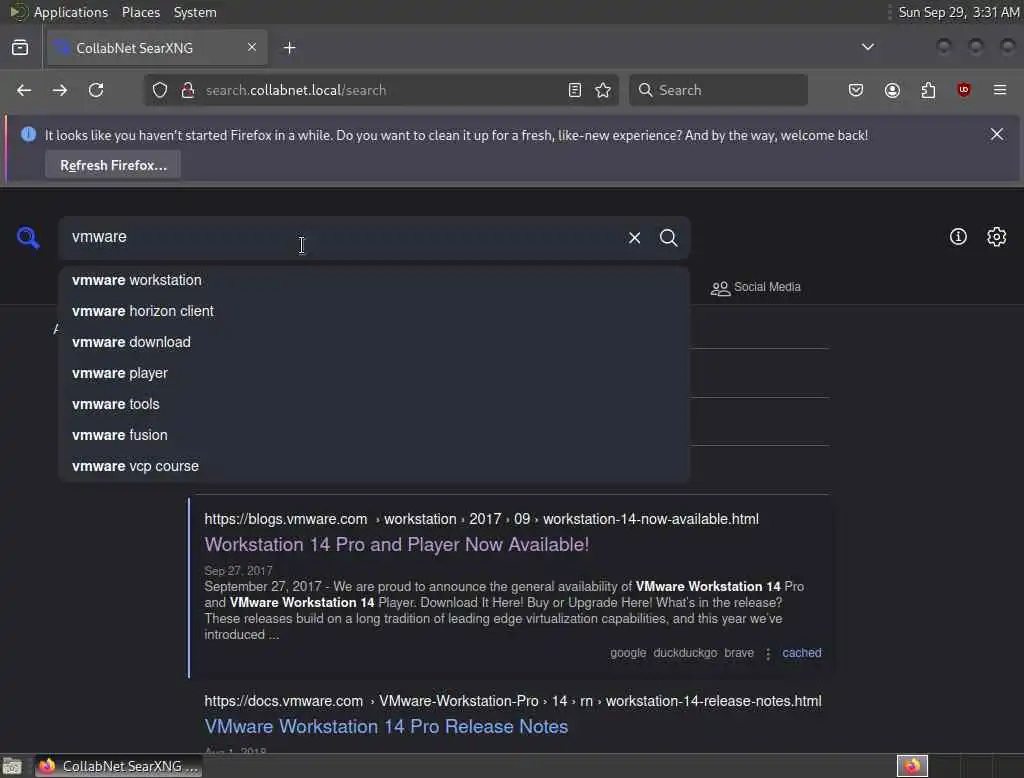Bookmark this page with star icon
The height and width of the screenshot is (778, 1024).
[x=603, y=90]
